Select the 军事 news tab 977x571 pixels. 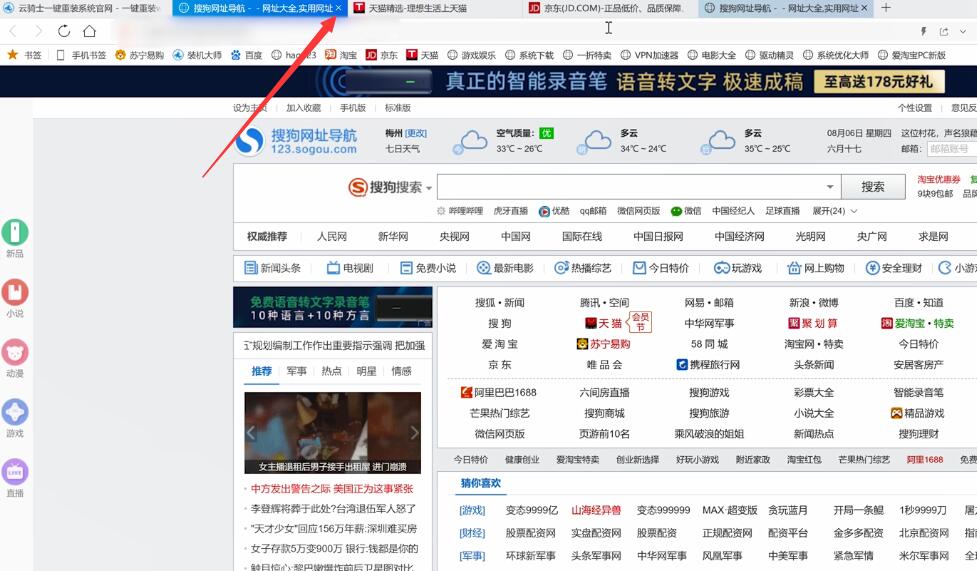click(x=297, y=371)
